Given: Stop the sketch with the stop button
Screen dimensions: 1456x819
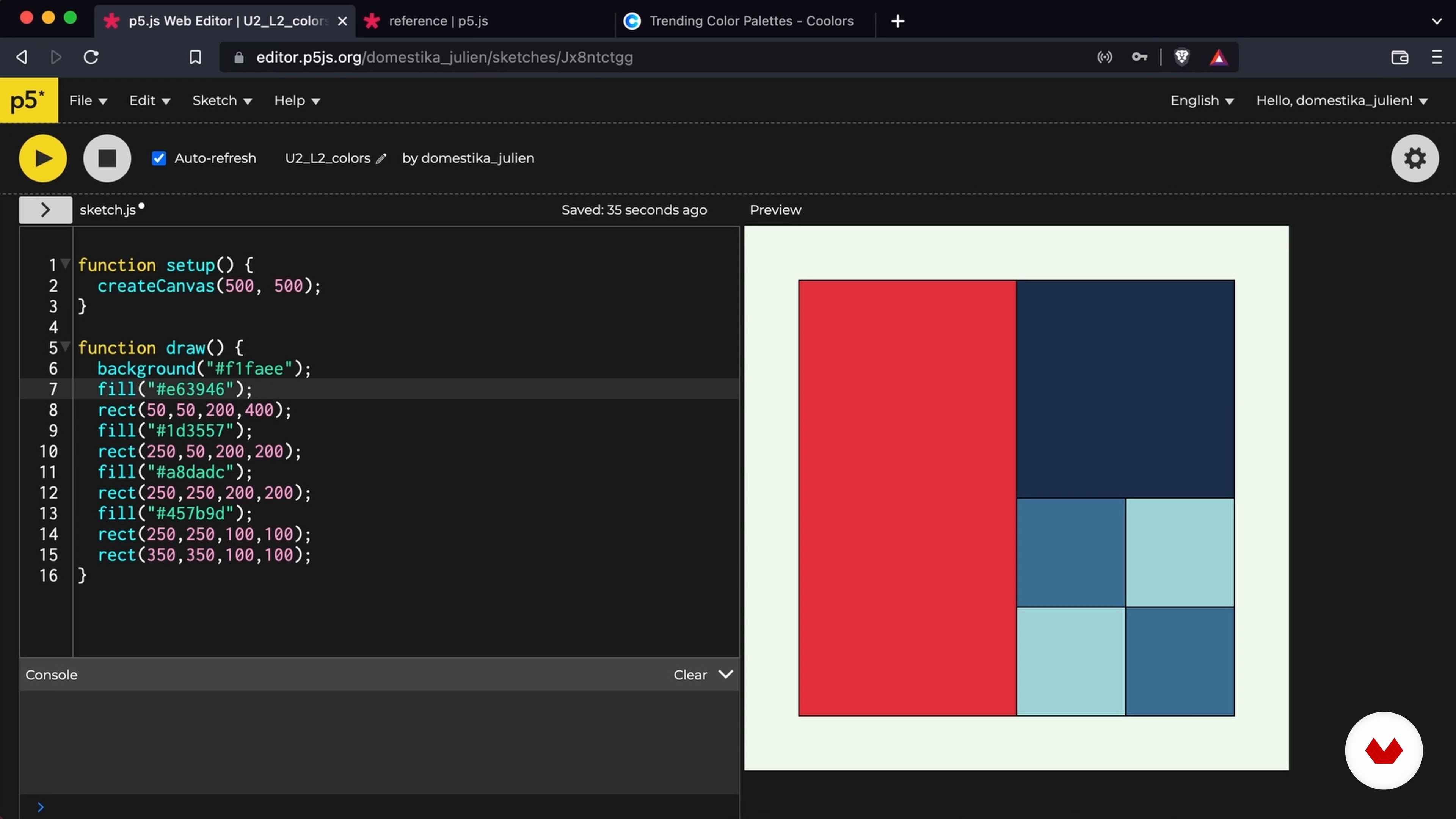Looking at the screenshot, I should [107, 158].
